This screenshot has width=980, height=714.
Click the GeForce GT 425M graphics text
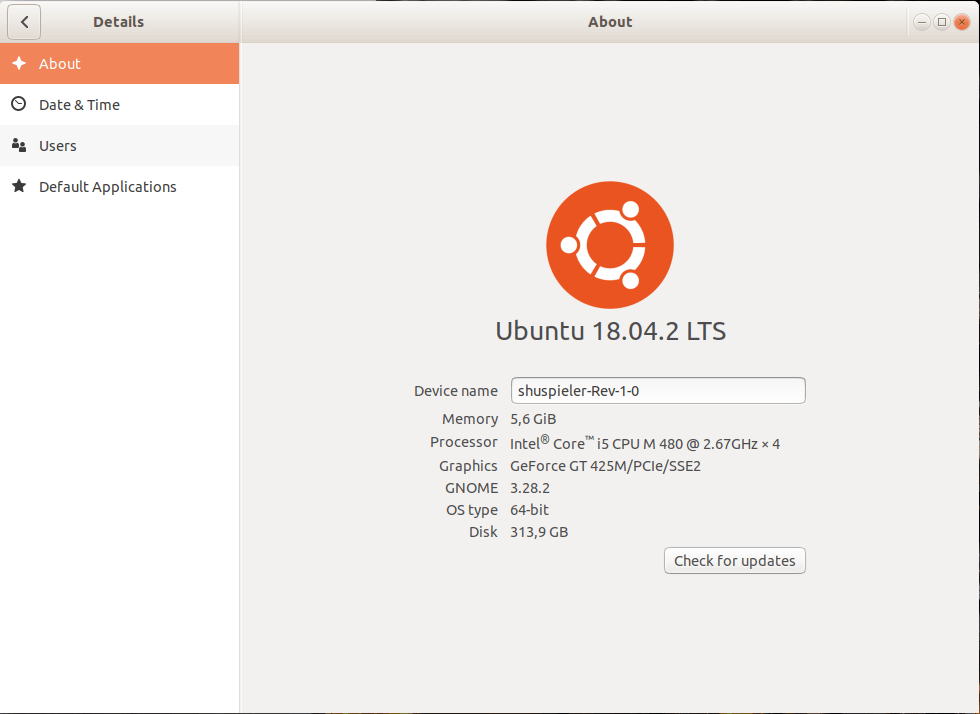pyautogui.click(x=605, y=466)
